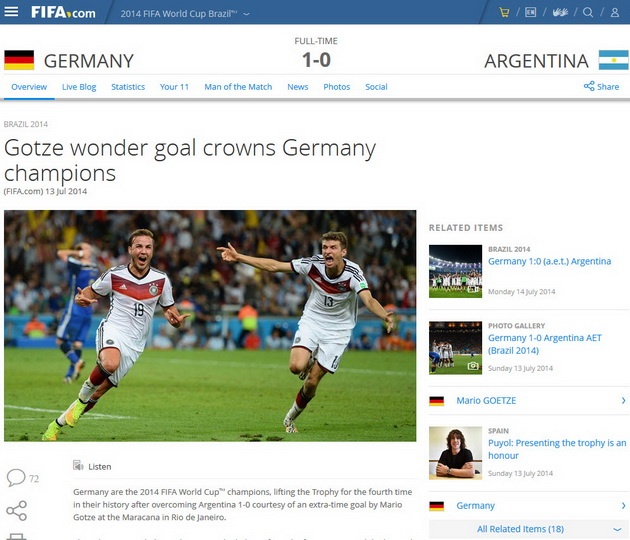Image resolution: width=630 pixels, height=540 pixels.
Task: Open Germany 1:0 (a.e.t.) Argentina link
Action: [x=549, y=261]
